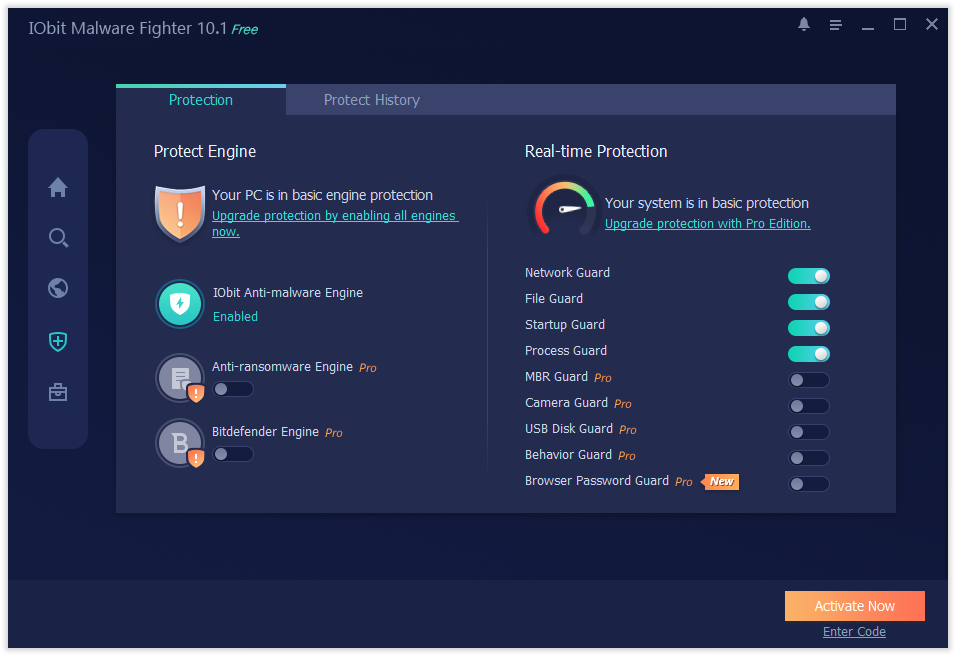
Task: Open the Toolbox via the briefcase icon
Action: 58,391
